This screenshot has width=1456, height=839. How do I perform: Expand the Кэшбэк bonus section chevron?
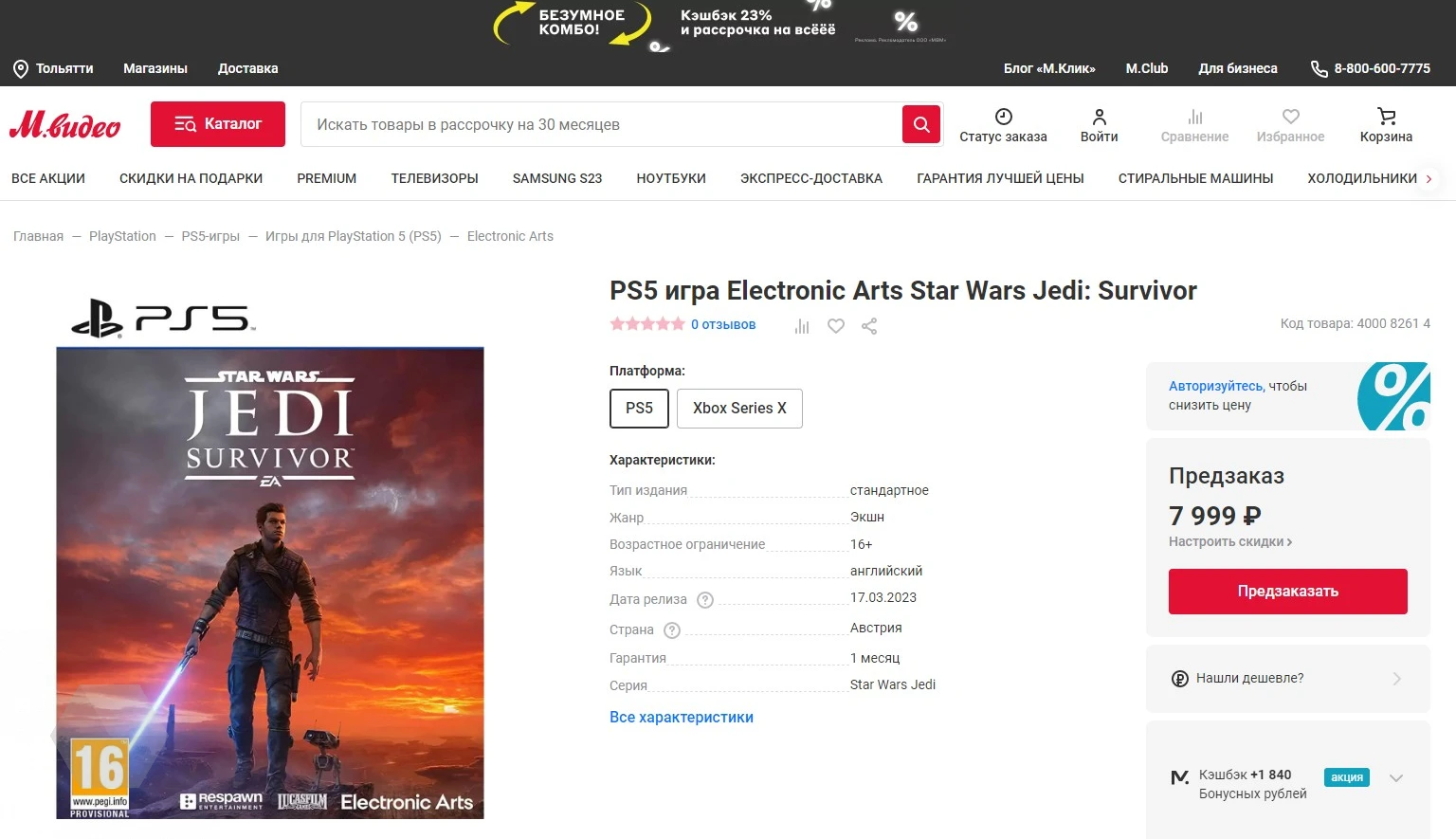tap(1395, 777)
